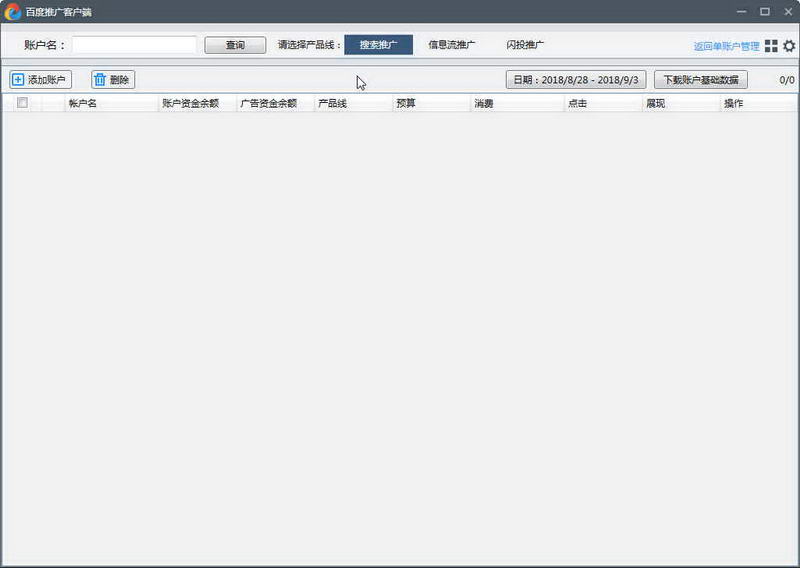Click the 添加账户 plus icon

[18, 80]
